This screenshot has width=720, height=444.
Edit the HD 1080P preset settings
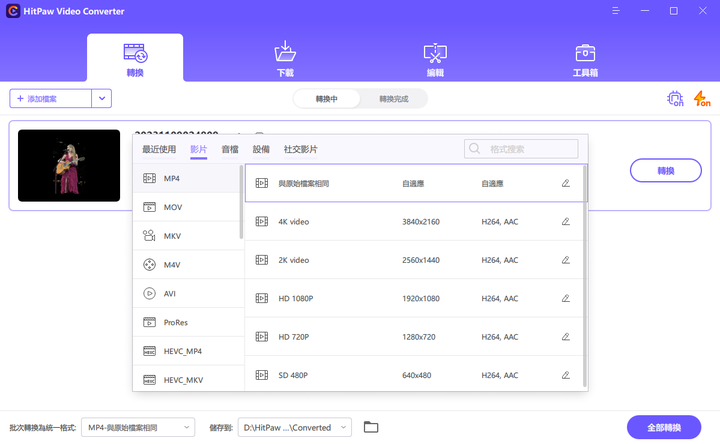click(566, 298)
